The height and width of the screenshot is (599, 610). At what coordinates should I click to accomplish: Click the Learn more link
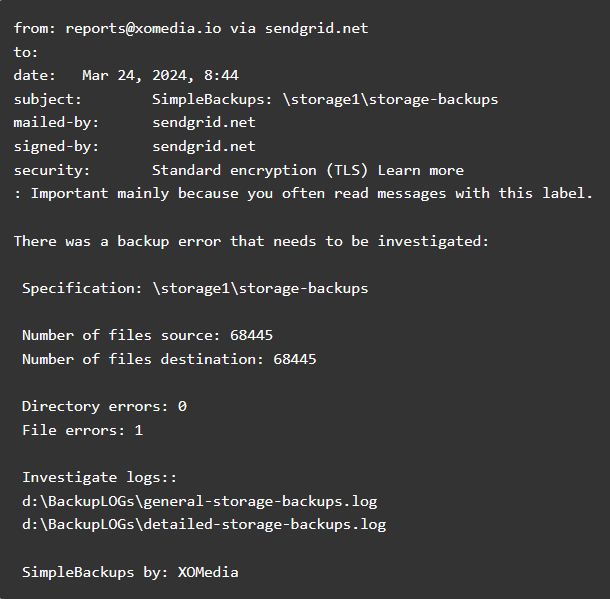pos(421,170)
